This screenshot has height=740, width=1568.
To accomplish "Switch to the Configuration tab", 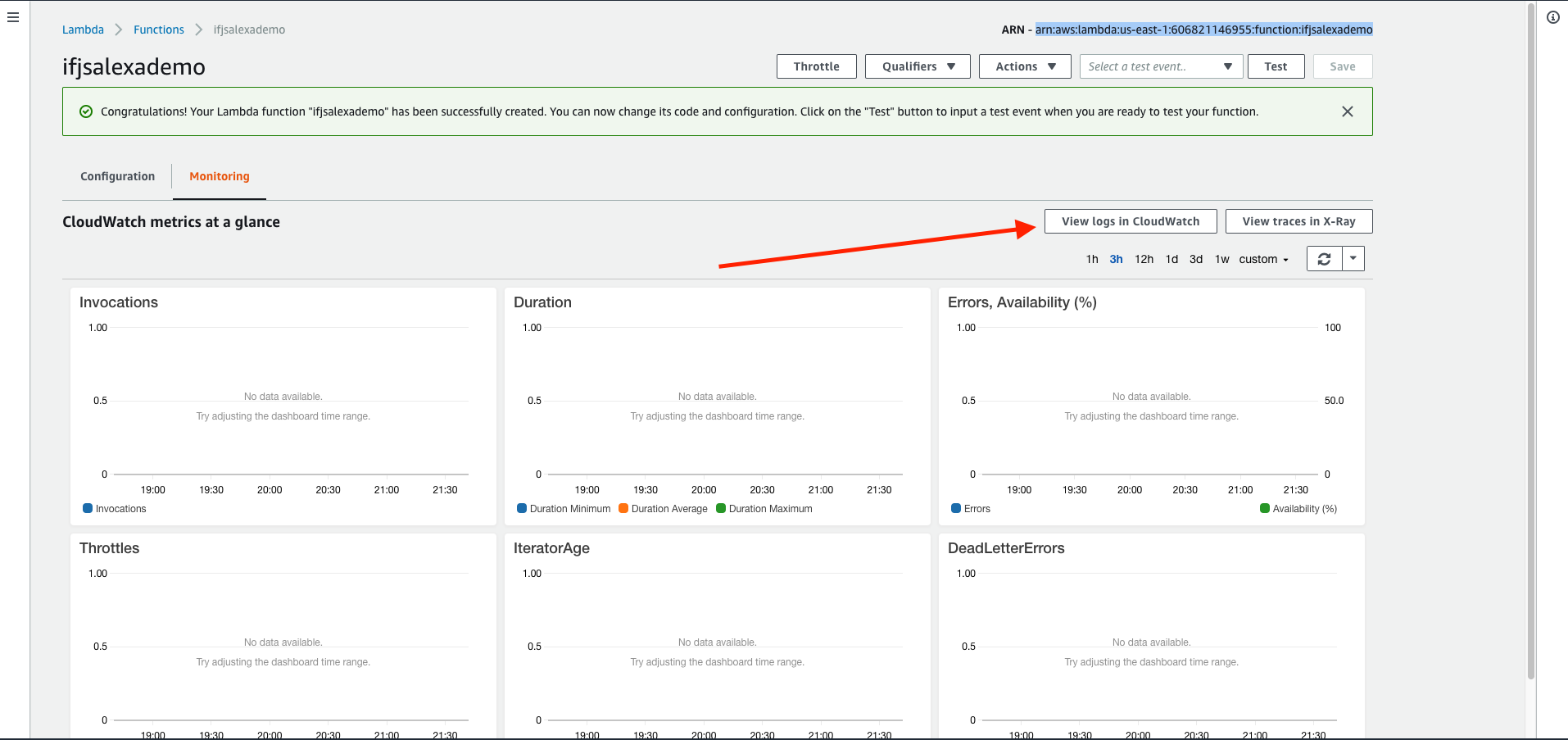I will (117, 176).
